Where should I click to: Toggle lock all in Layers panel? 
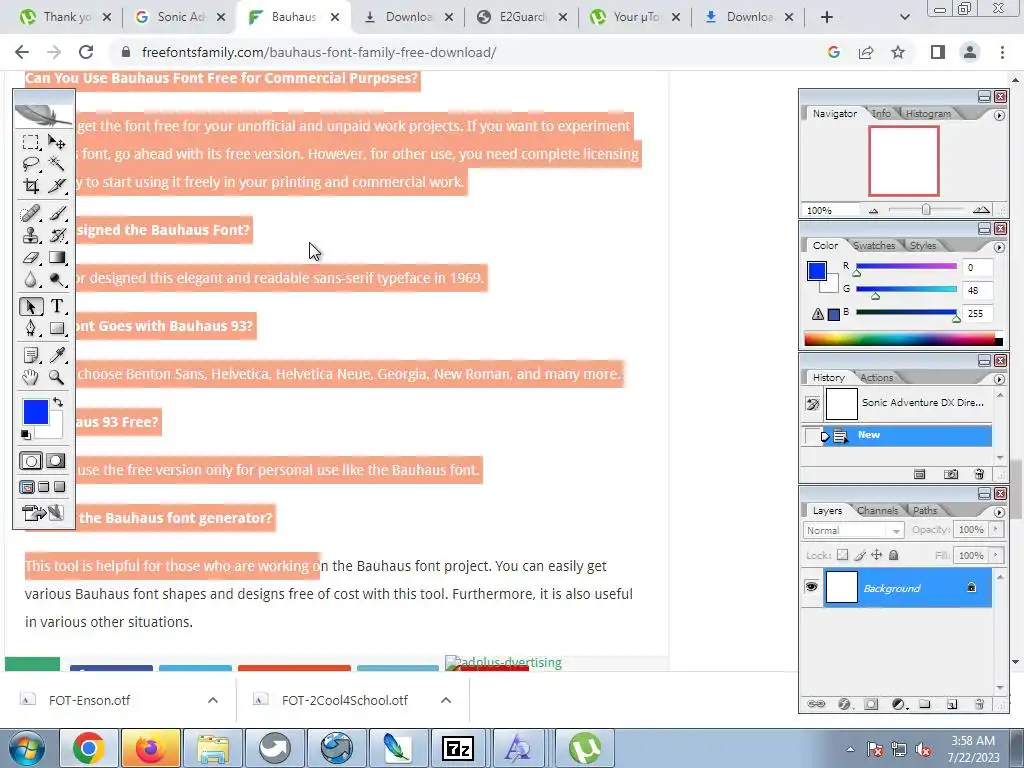click(x=893, y=555)
